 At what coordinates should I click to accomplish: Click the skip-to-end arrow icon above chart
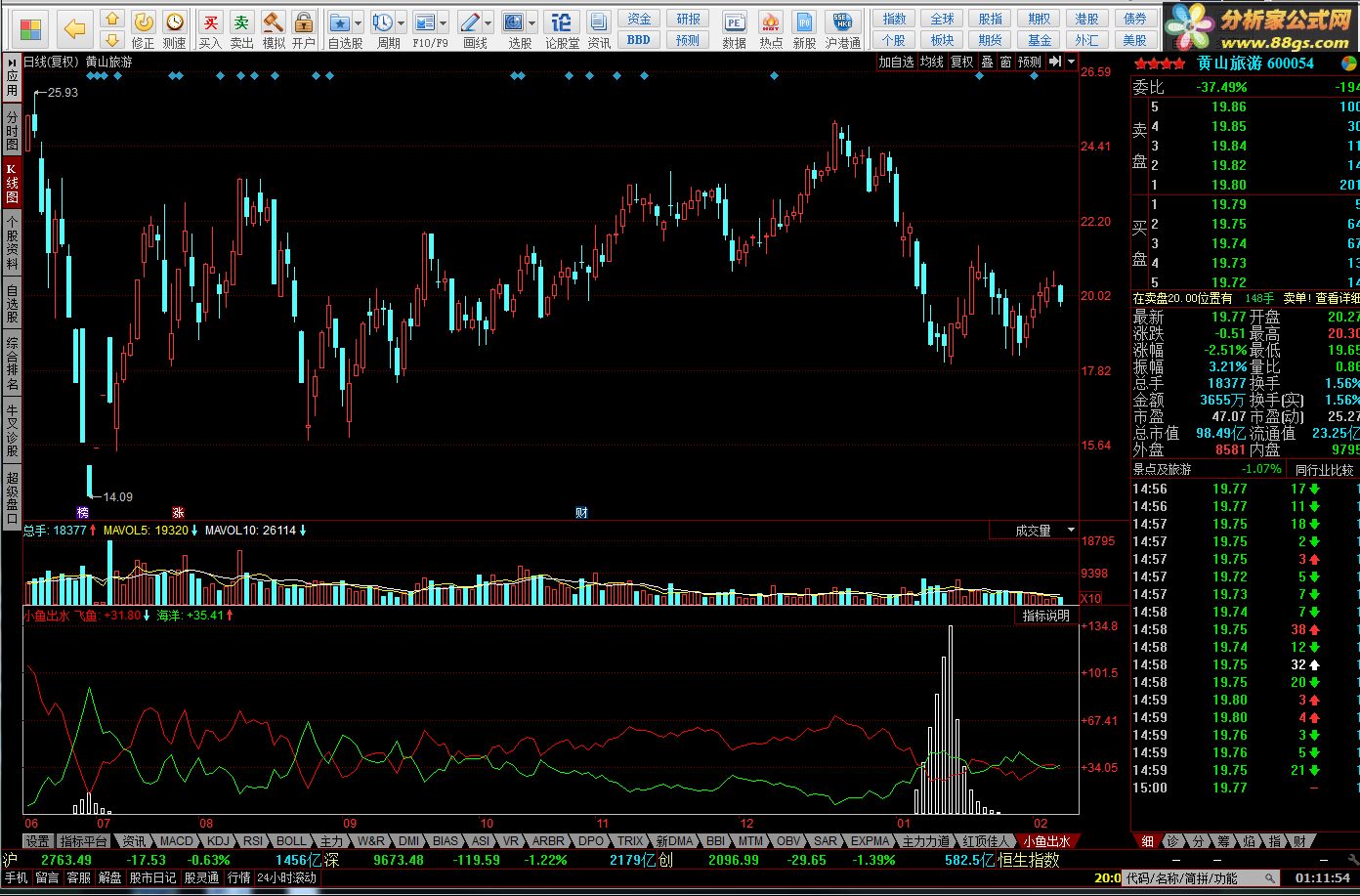1055,62
